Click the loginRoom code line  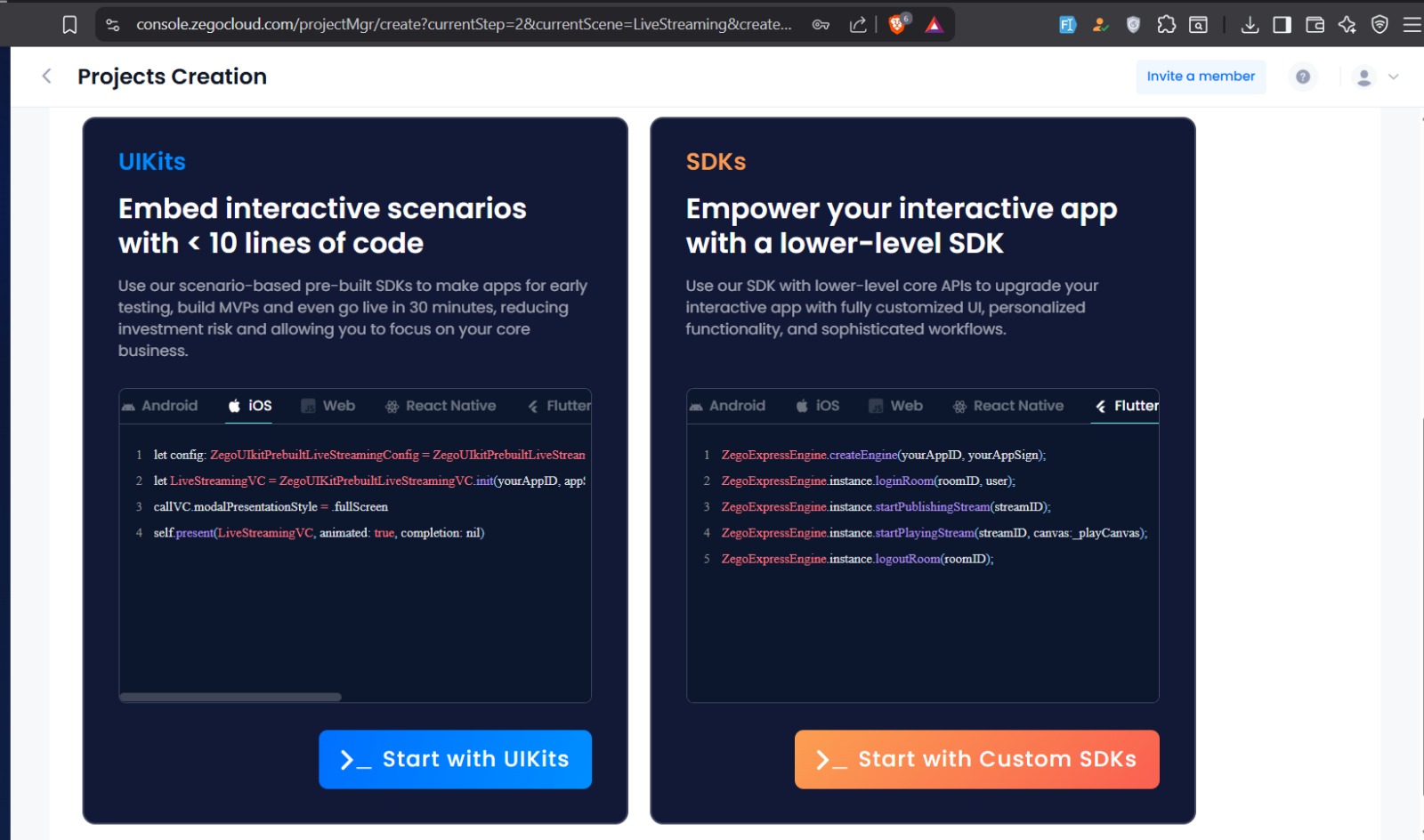[868, 481]
